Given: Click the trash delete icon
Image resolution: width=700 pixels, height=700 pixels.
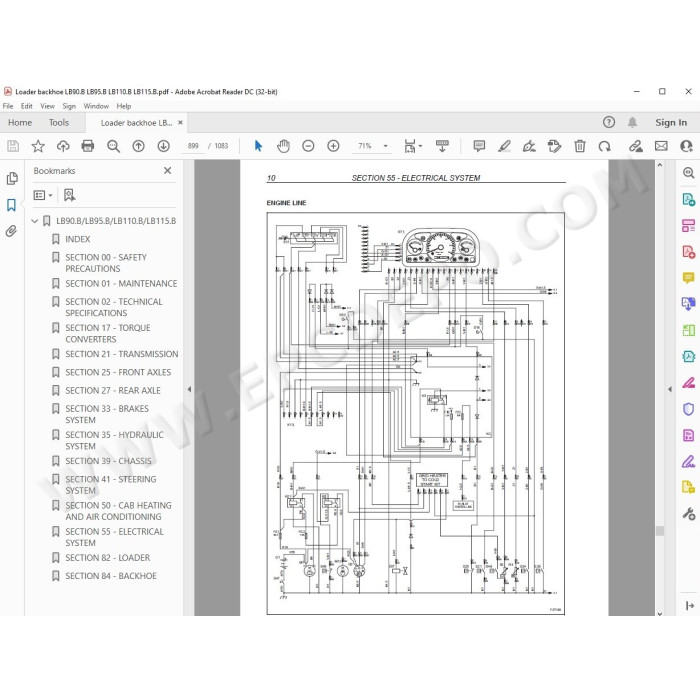Looking at the screenshot, I should [x=579, y=146].
